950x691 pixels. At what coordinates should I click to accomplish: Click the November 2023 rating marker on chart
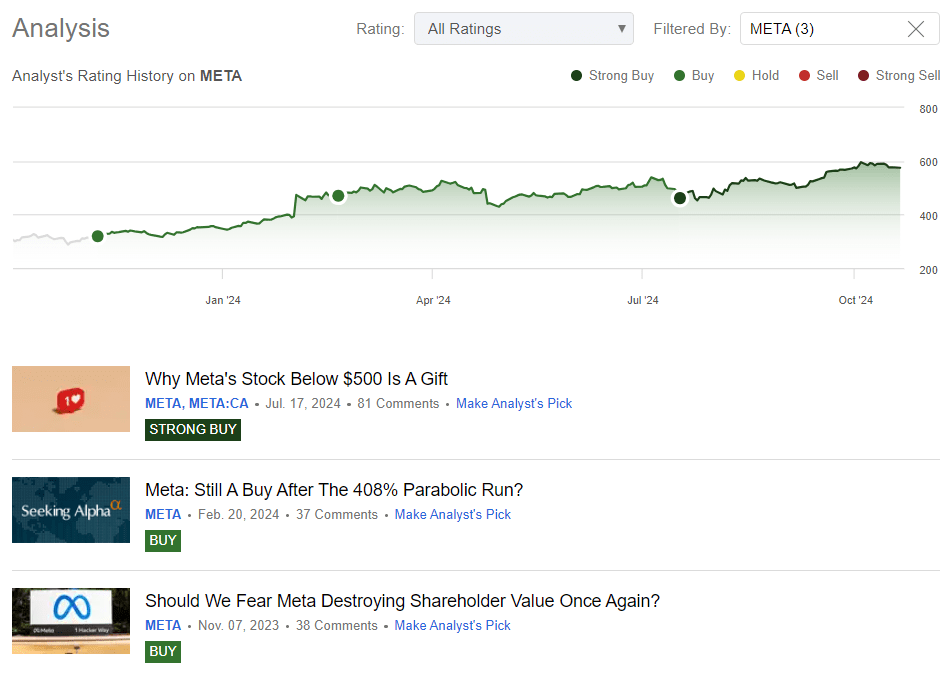(x=97, y=236)
